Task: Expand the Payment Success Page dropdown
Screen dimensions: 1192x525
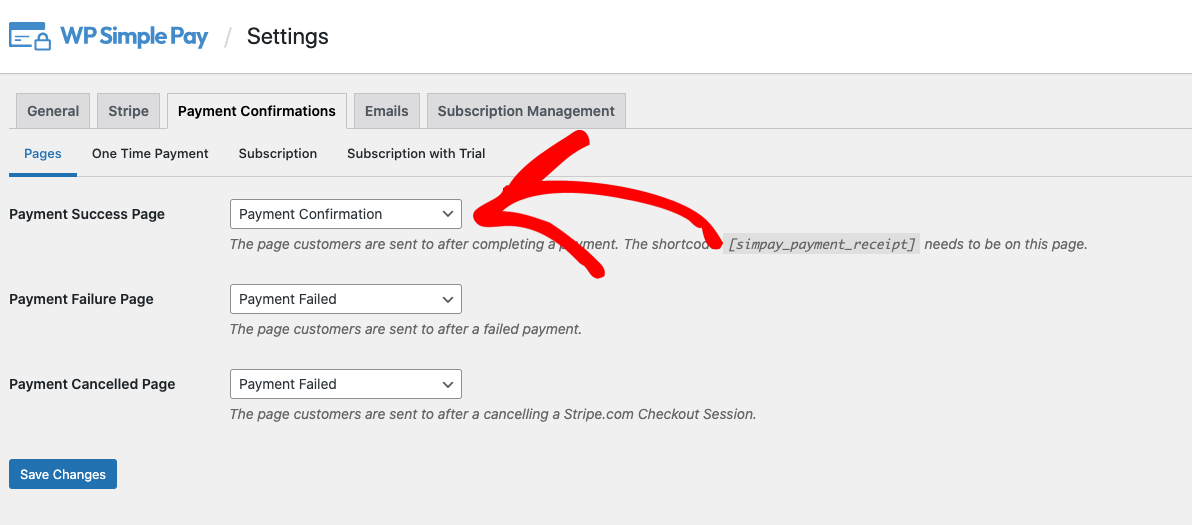Action: pyautogui.click(x=346, y=214)
